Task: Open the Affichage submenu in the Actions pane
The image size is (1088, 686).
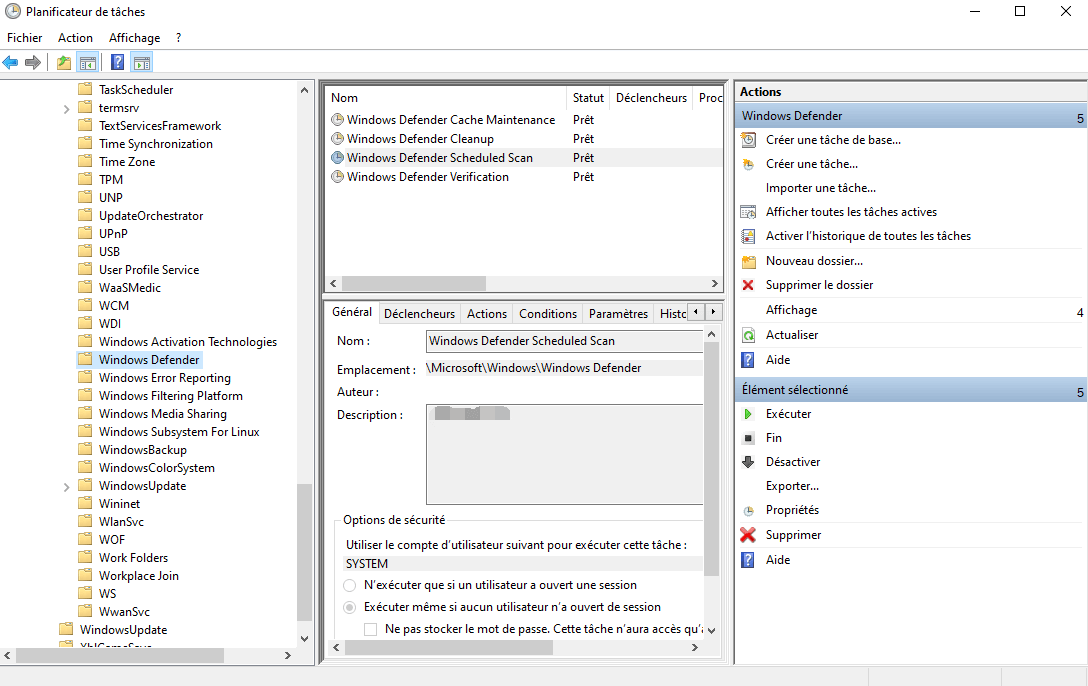Action: [x=910, y=310]
